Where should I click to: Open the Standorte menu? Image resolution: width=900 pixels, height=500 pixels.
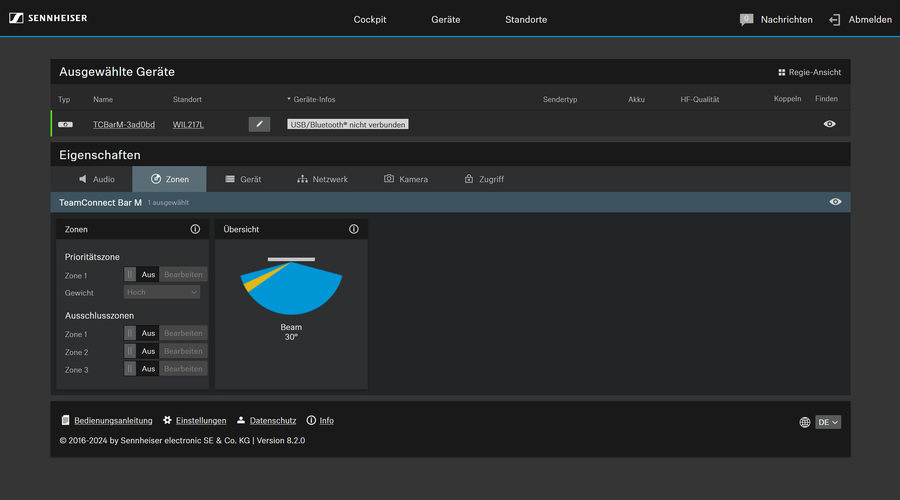[526, 20]
